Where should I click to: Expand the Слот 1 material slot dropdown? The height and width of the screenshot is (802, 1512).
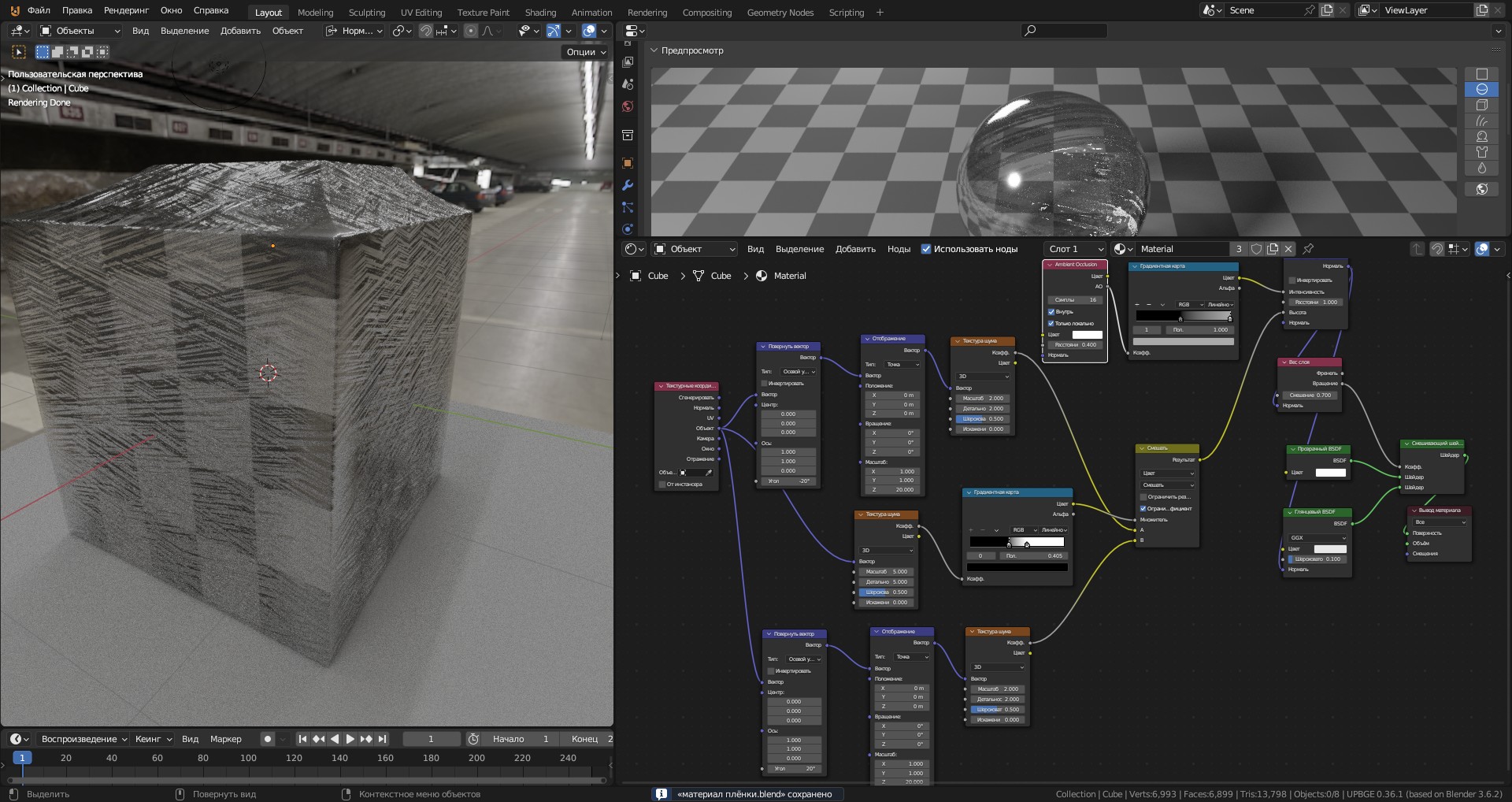coord(1076,249)
